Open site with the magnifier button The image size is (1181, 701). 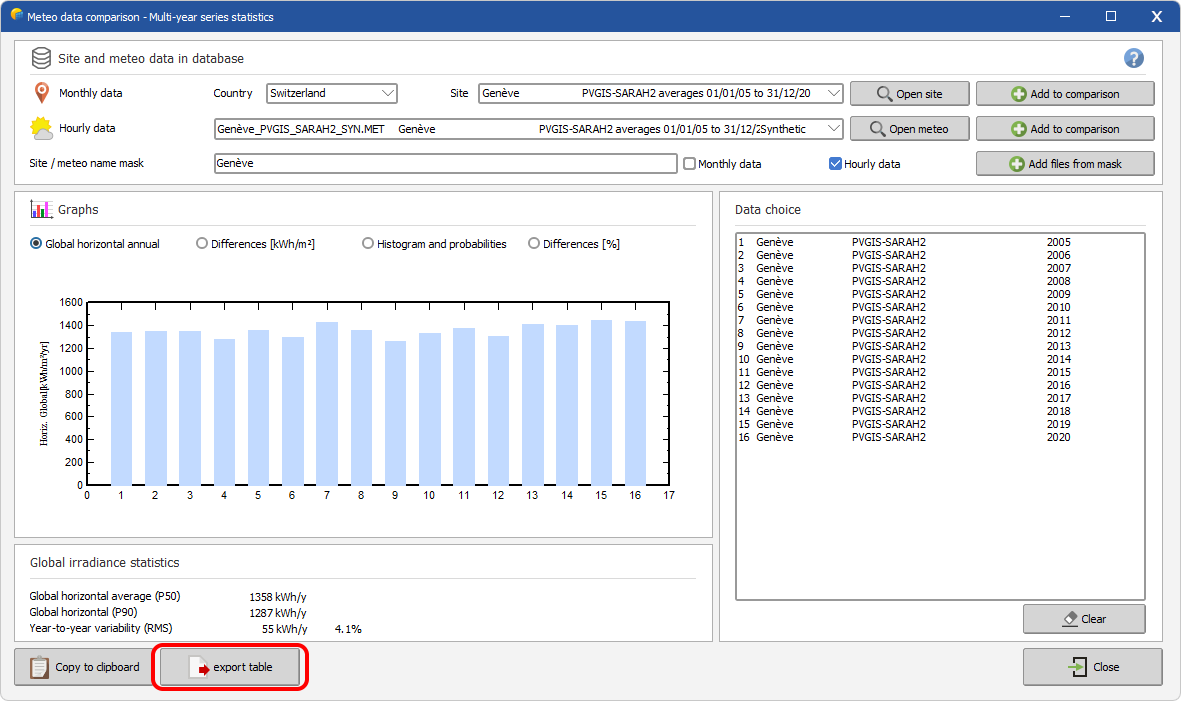pyautogui.click(x=909, y=93)
